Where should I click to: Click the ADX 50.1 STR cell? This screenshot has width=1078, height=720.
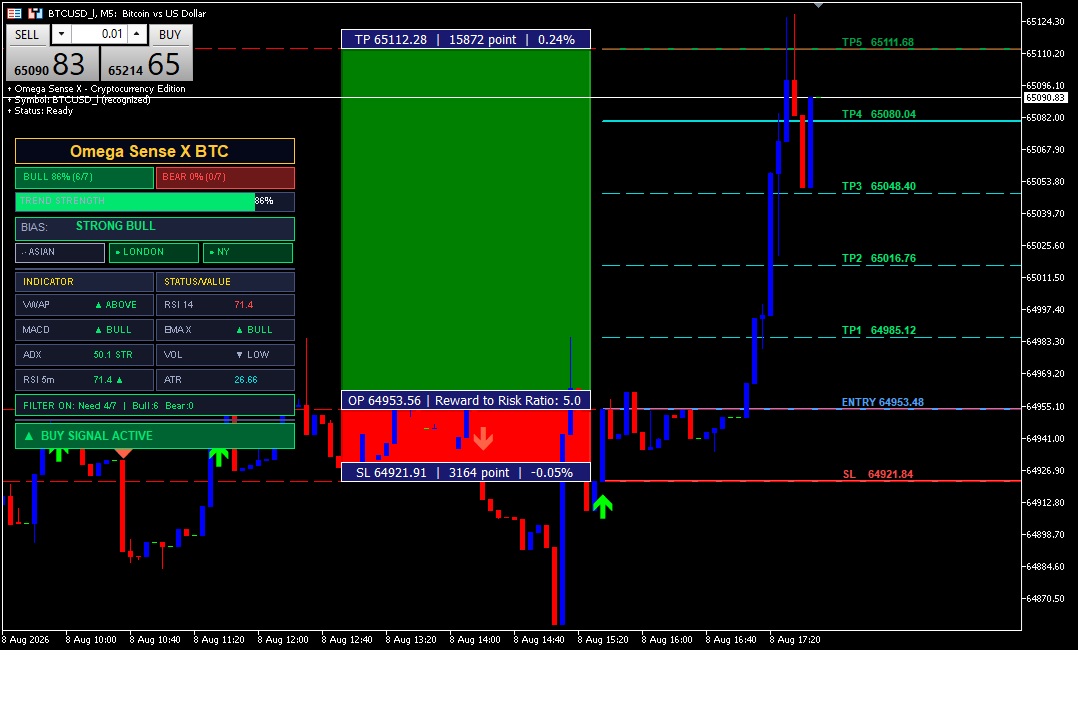[84, 355]
